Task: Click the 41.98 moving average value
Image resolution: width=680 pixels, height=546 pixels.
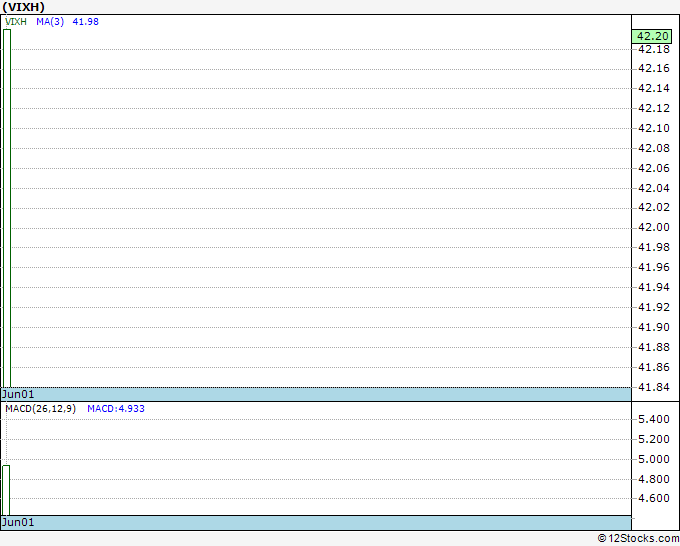Action: [85, 22]
